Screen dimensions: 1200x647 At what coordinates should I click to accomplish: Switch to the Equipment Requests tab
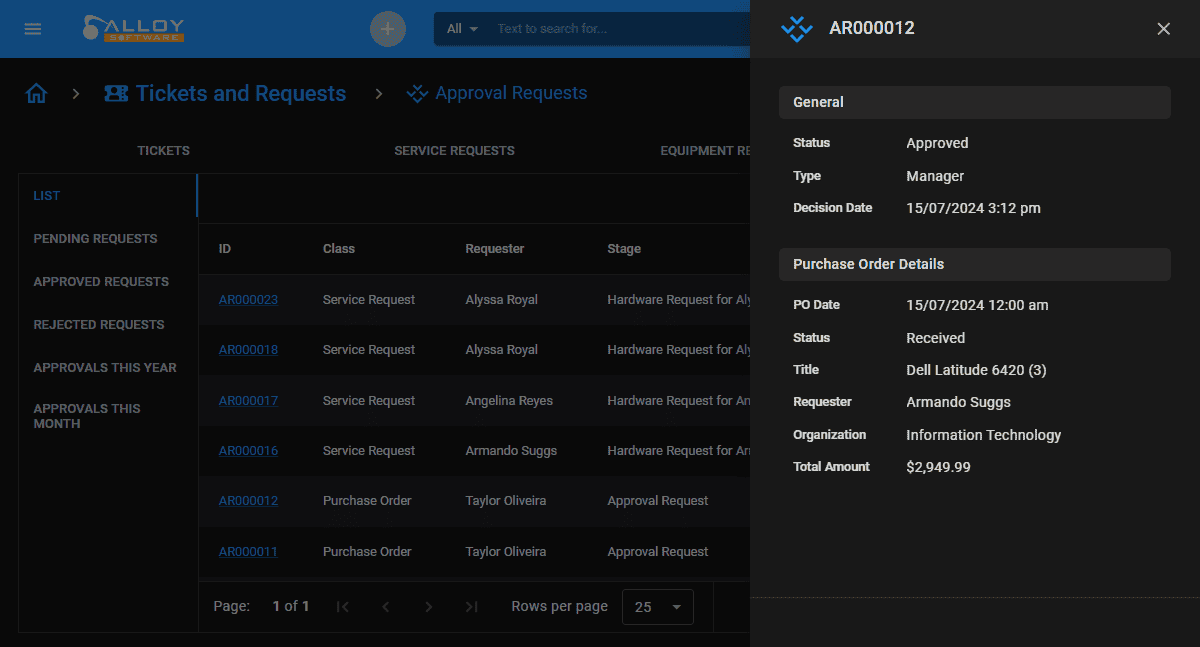705,151
